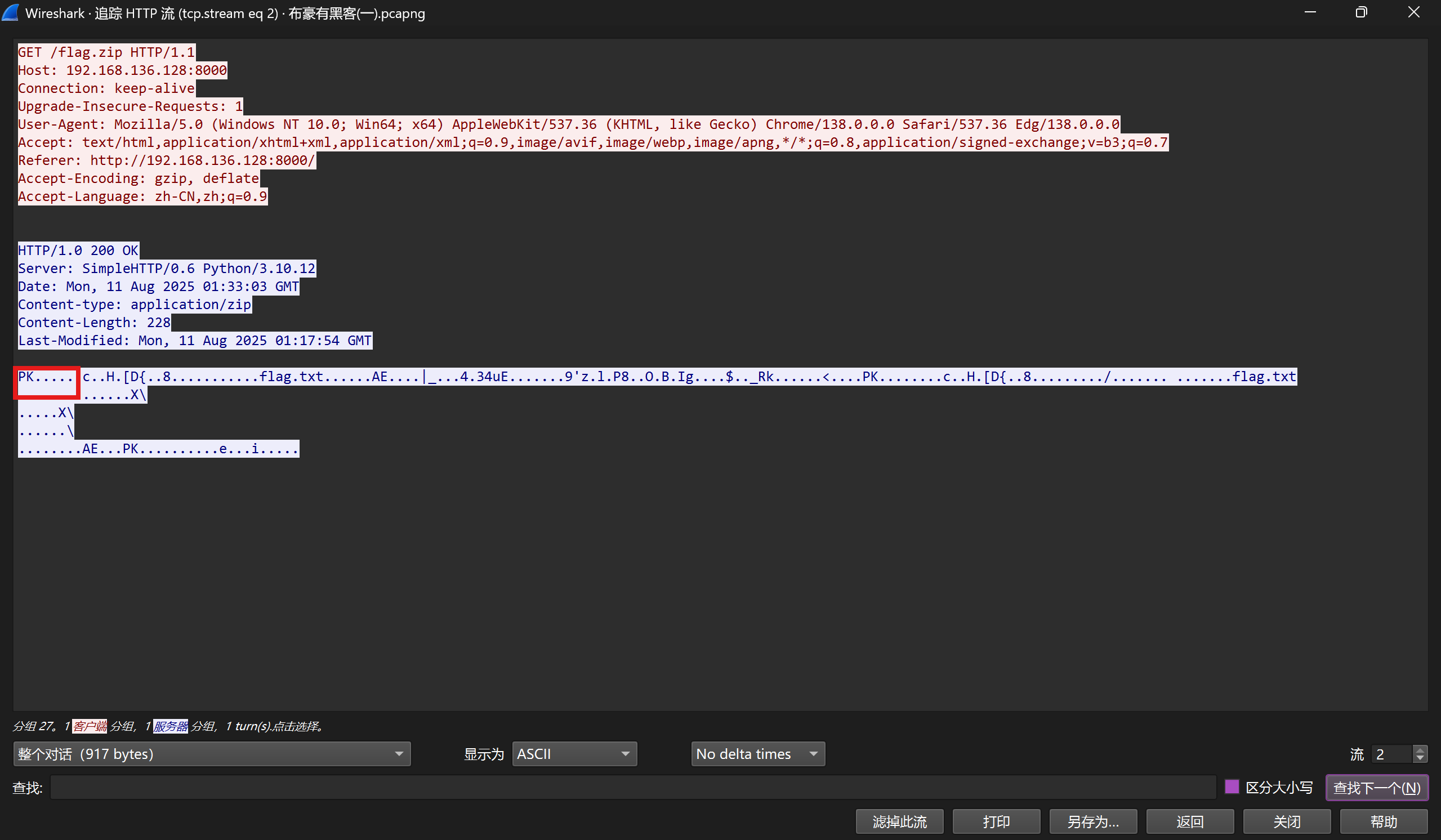Click the stream number field showing 2
The height and width of the screenshot is (840, 1441).
click(x=1392, y=754)
